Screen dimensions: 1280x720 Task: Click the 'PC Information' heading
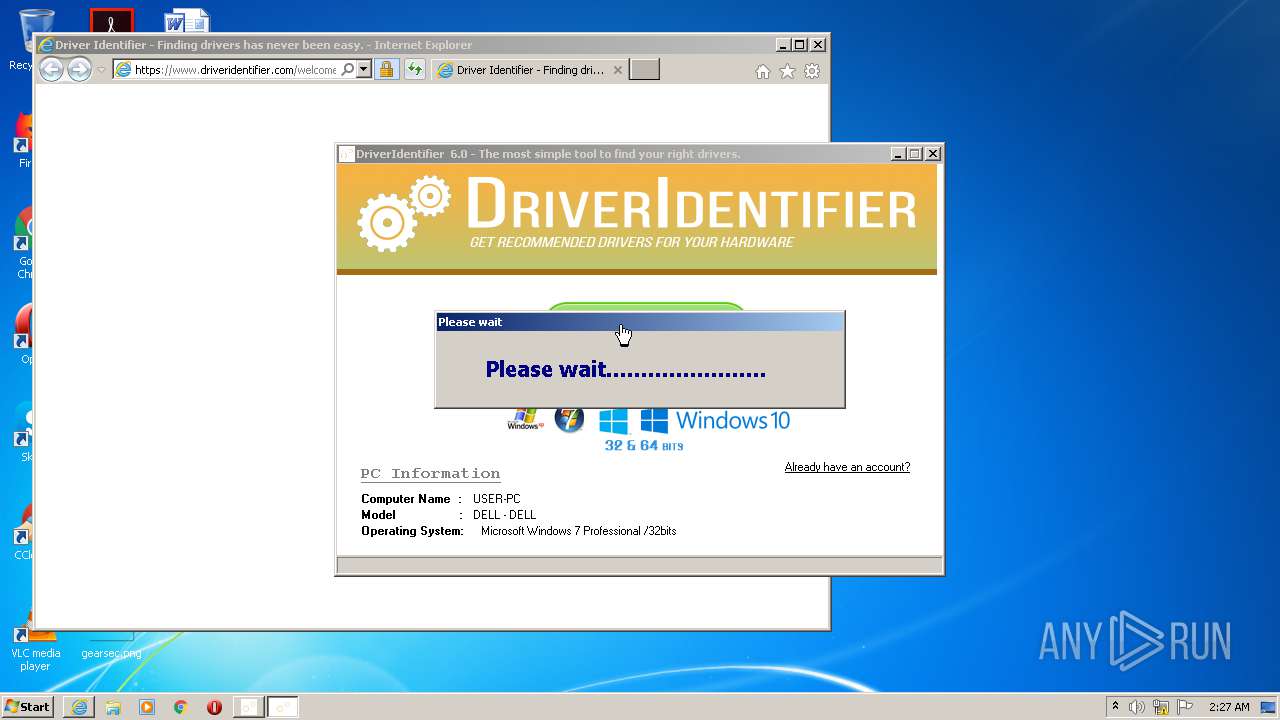(x=430, y=474)
